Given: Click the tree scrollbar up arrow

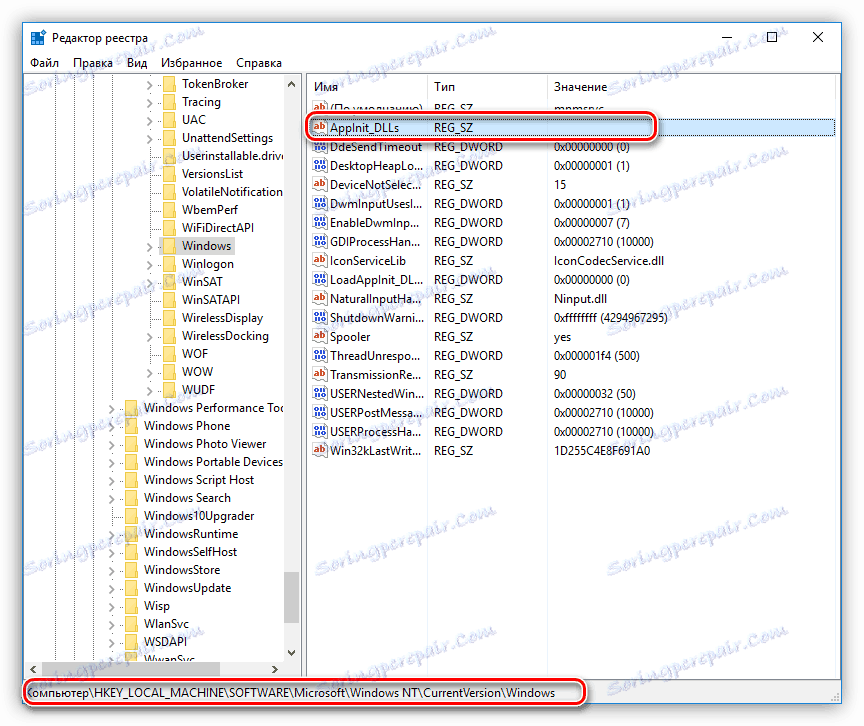Looking at the screenshot, I should (x=291, y=84).
